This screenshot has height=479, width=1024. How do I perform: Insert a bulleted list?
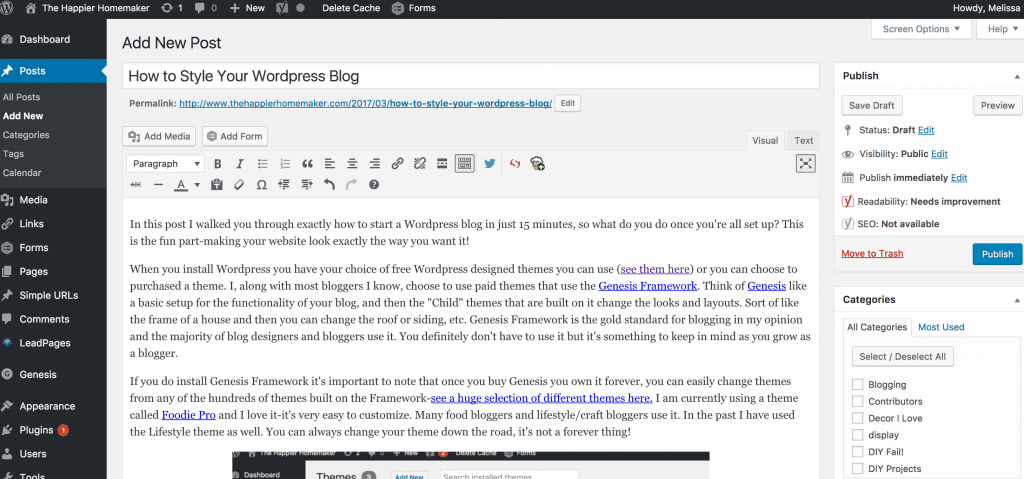[x=263, y=164]
